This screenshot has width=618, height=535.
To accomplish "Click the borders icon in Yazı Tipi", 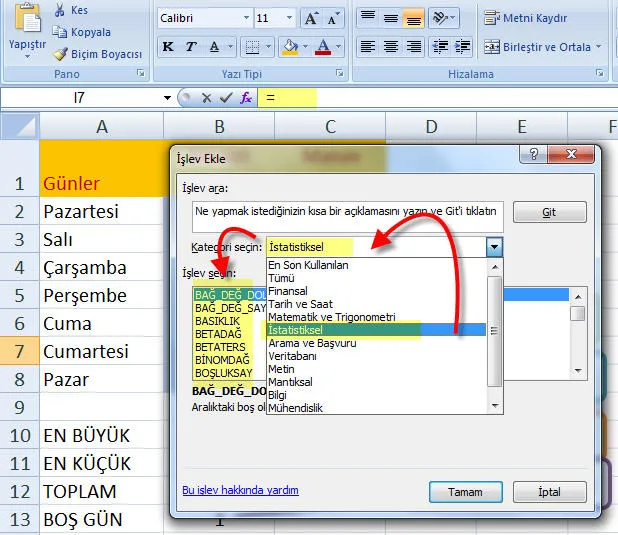I will click(x=253, y=47).
